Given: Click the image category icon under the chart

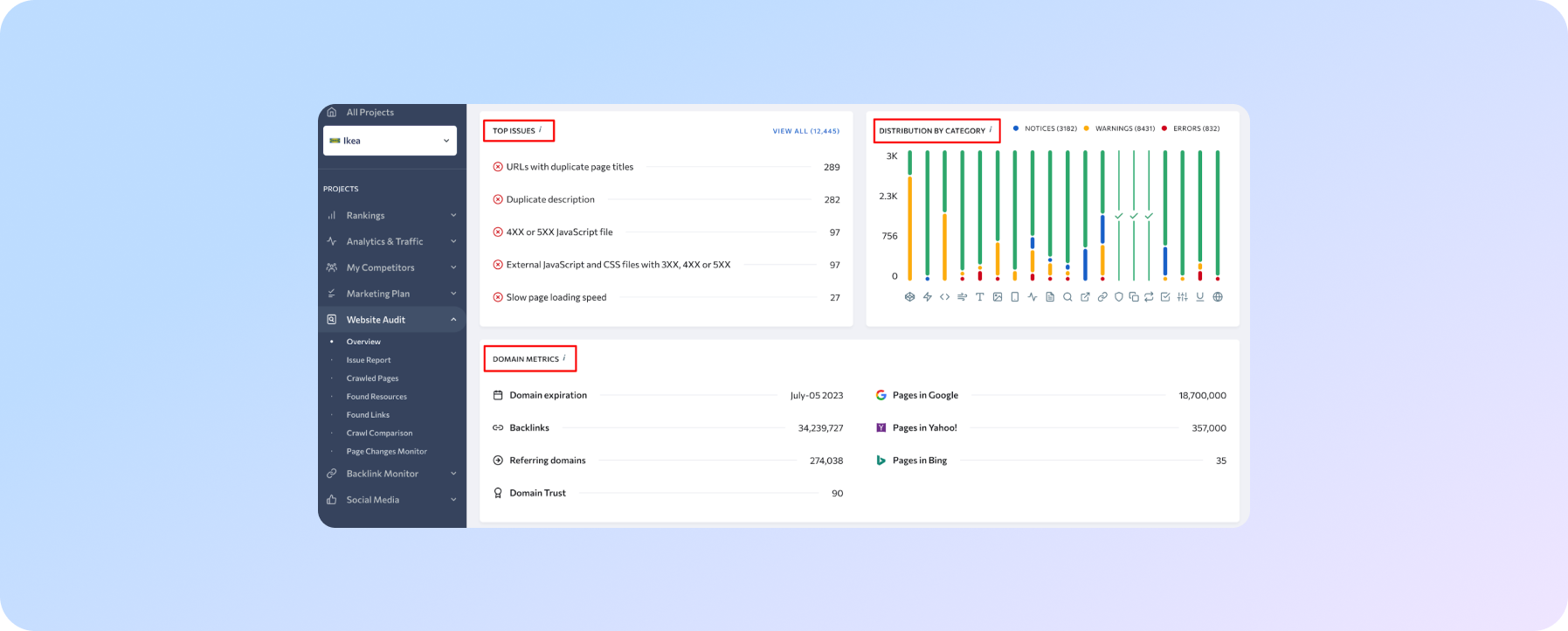Looking at the screenshot, I should 997,297.
